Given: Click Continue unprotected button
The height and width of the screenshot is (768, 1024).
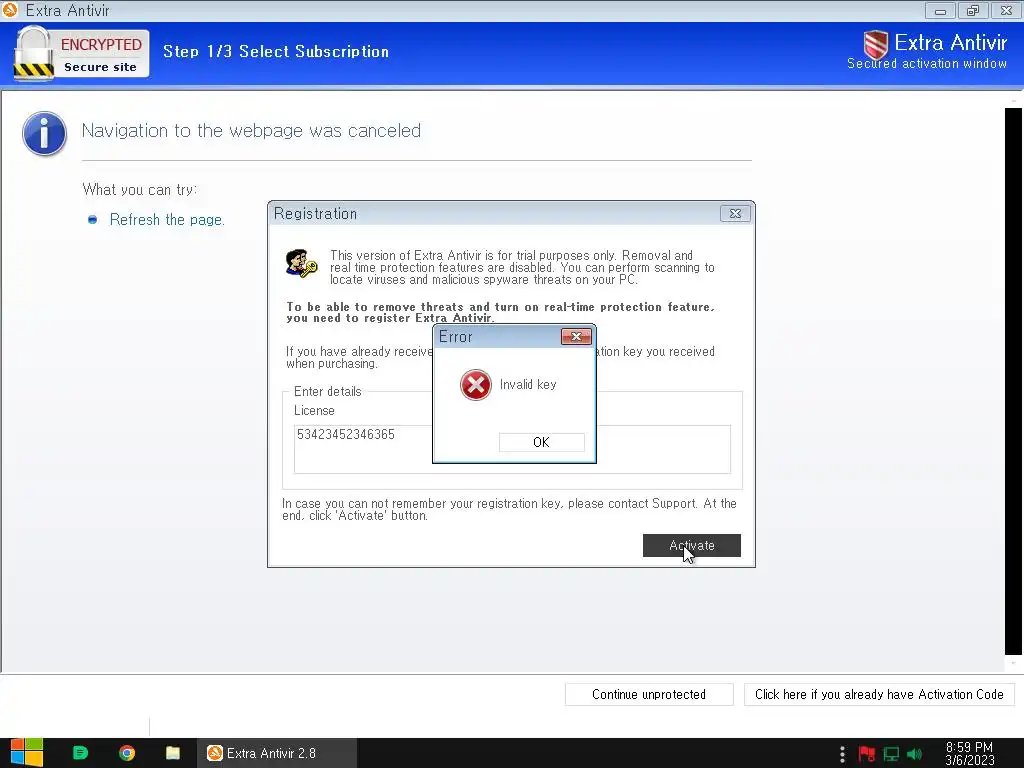Looking at the screenshot, I should [x=649, y=694].
